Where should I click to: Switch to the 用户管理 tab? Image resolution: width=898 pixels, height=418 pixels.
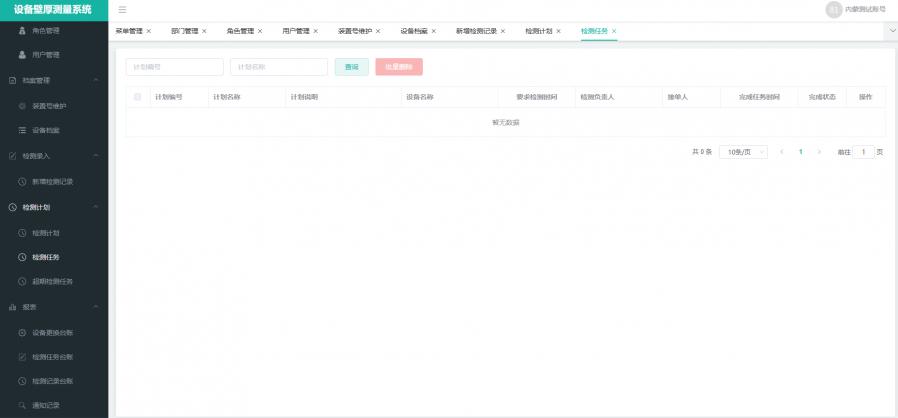(x=295, y=31)
